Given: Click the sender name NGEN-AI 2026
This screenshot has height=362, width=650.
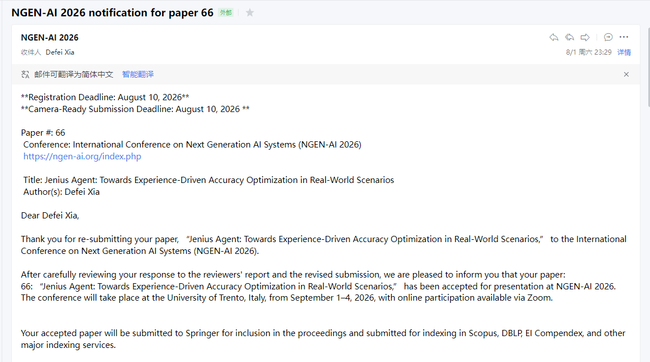Looking at the screenshot, I should (50, 37).
